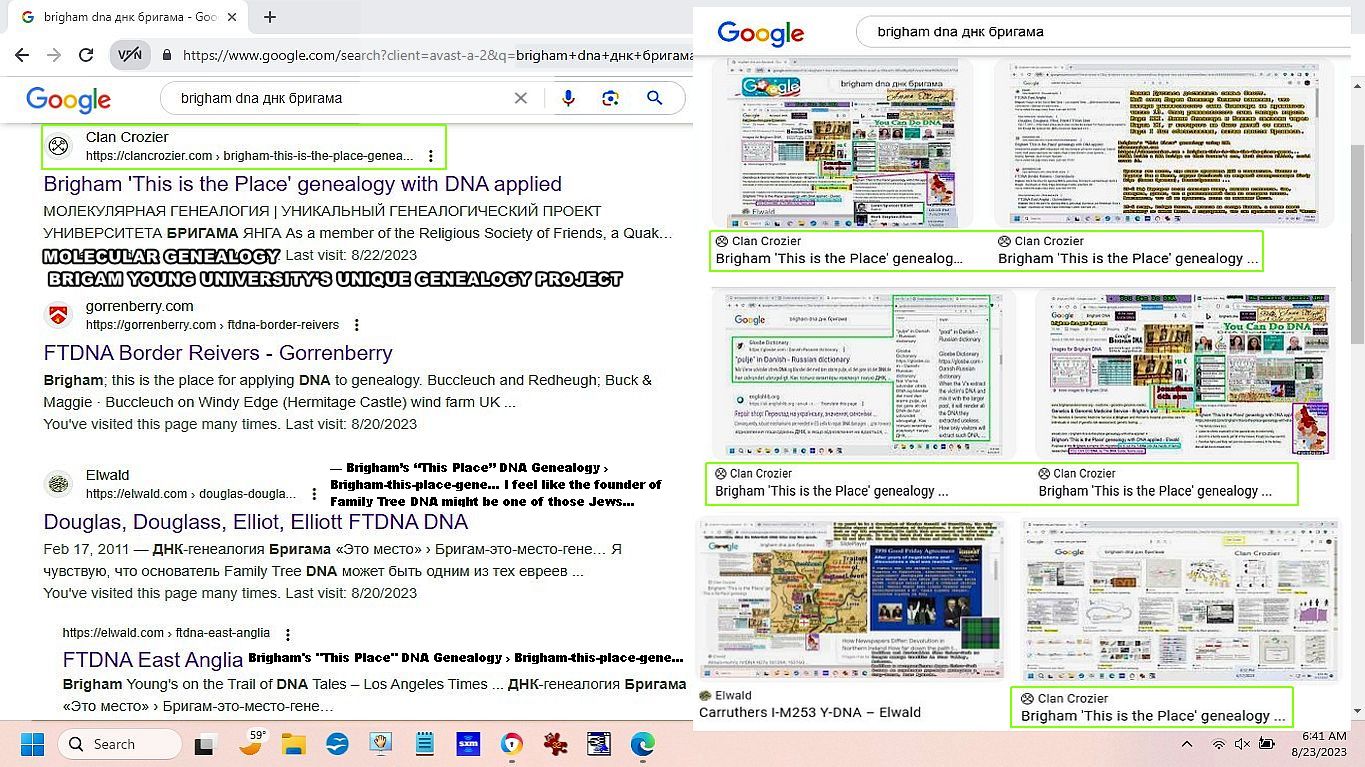The height and width of the screenshot is (767, 1365).
Task: Show hidden icons in system tray
Action: 1187,744
